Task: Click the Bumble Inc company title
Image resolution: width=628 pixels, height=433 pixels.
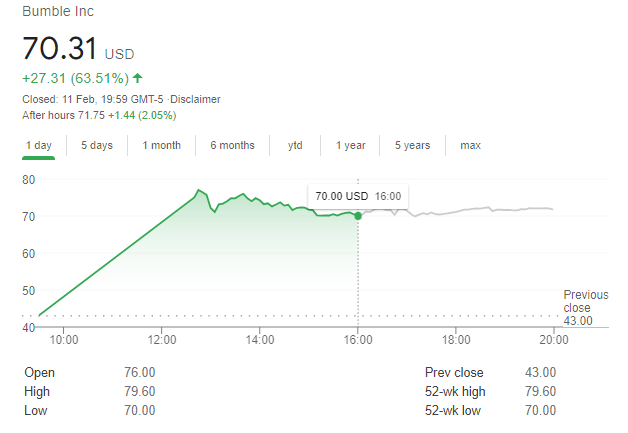Action: pyautogui.click(x=56, y=12)
